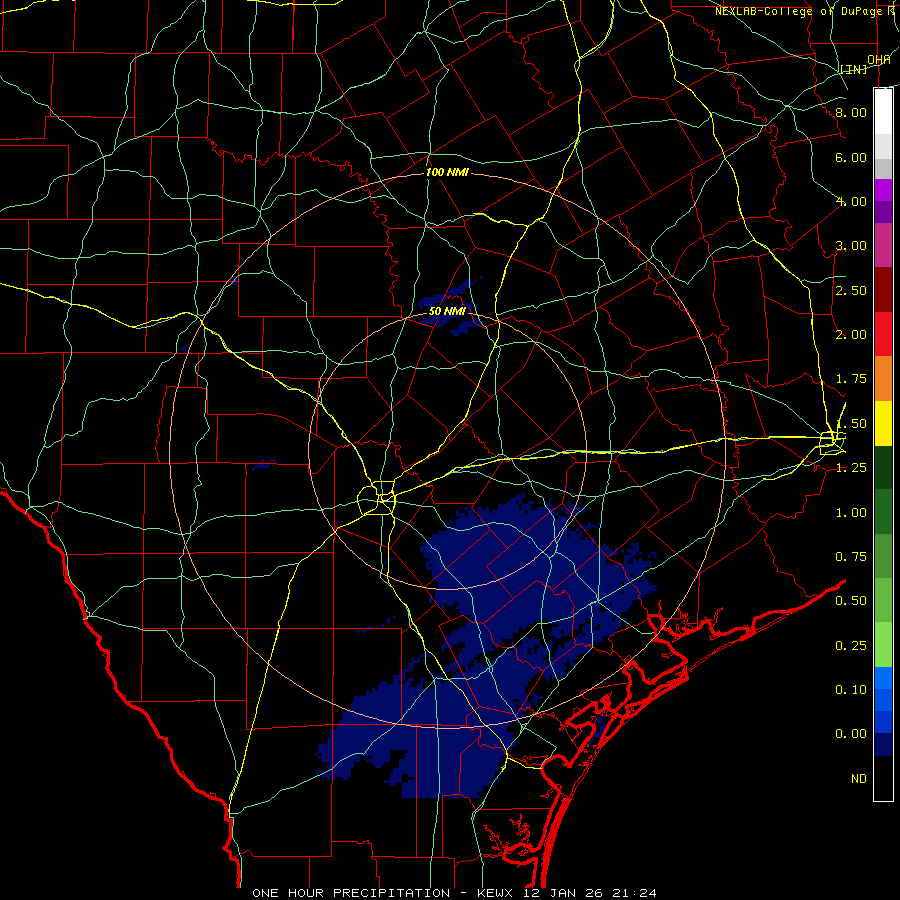Click the '8.00' legend value
This screenshot has width=900, height=900.
(851, 112)
